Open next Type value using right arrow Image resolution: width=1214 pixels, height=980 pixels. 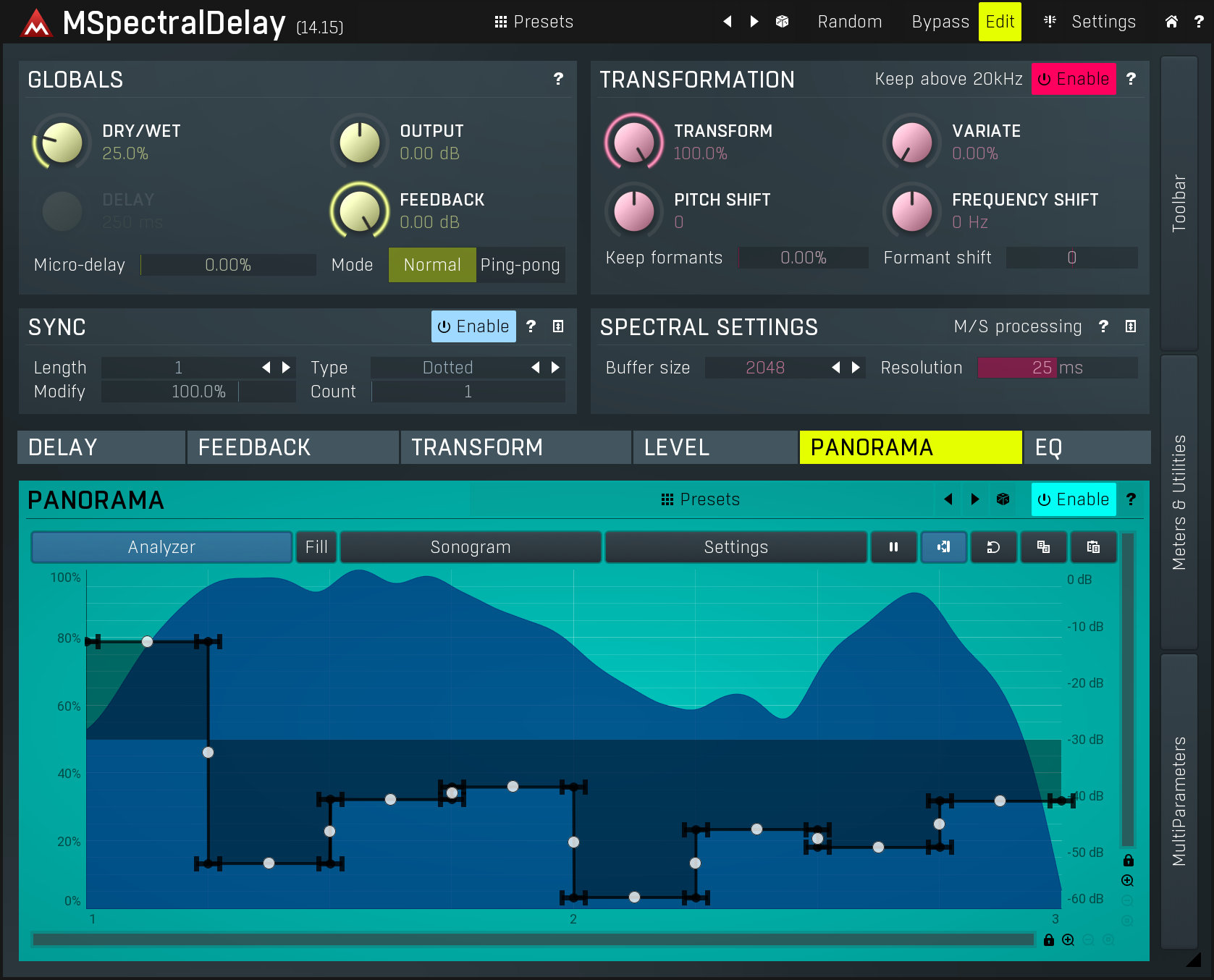pyautogui.click(x=555, y=368)
